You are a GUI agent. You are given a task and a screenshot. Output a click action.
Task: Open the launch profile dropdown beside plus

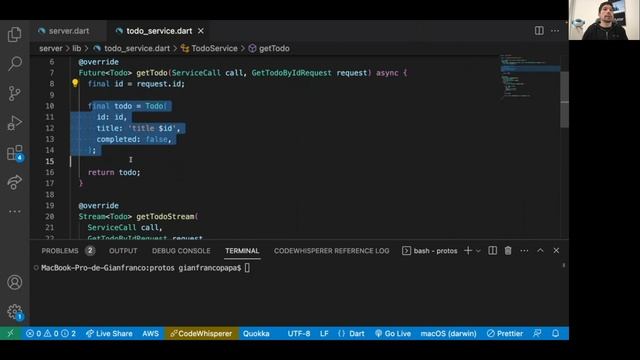coord(478,251)
